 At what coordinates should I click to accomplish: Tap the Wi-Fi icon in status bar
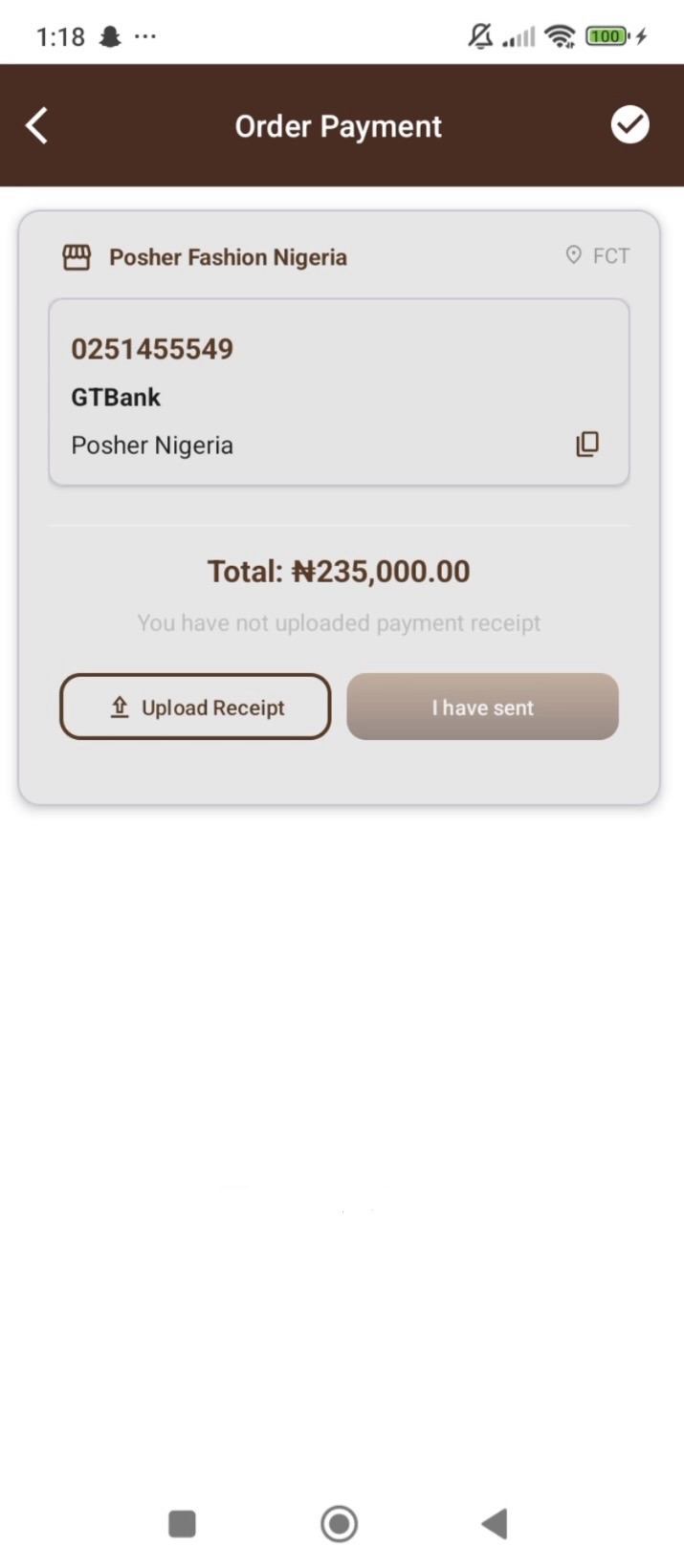(x=559, y=36)
